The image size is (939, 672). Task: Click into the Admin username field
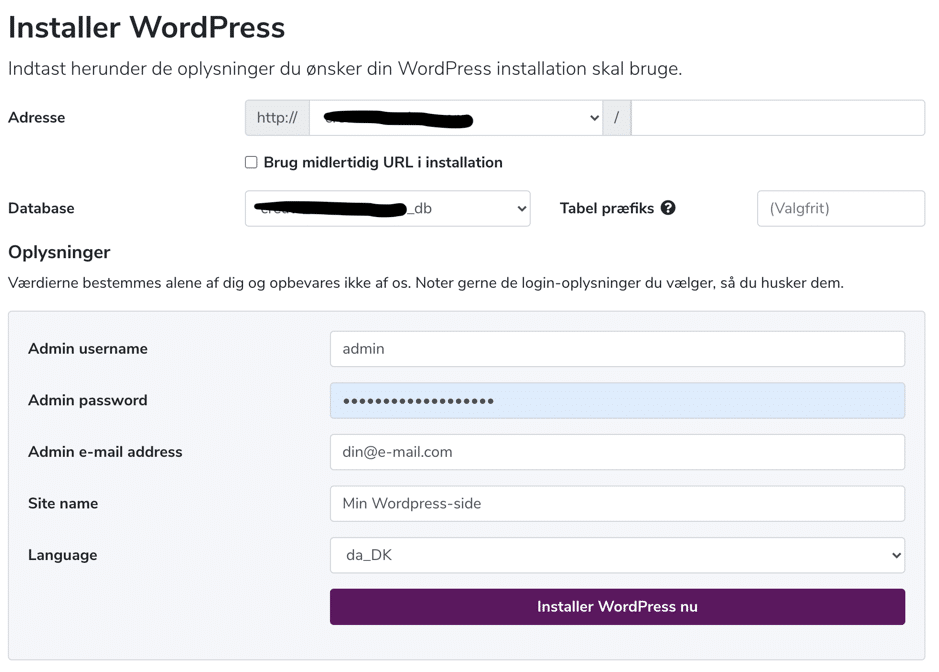[617, 349]
